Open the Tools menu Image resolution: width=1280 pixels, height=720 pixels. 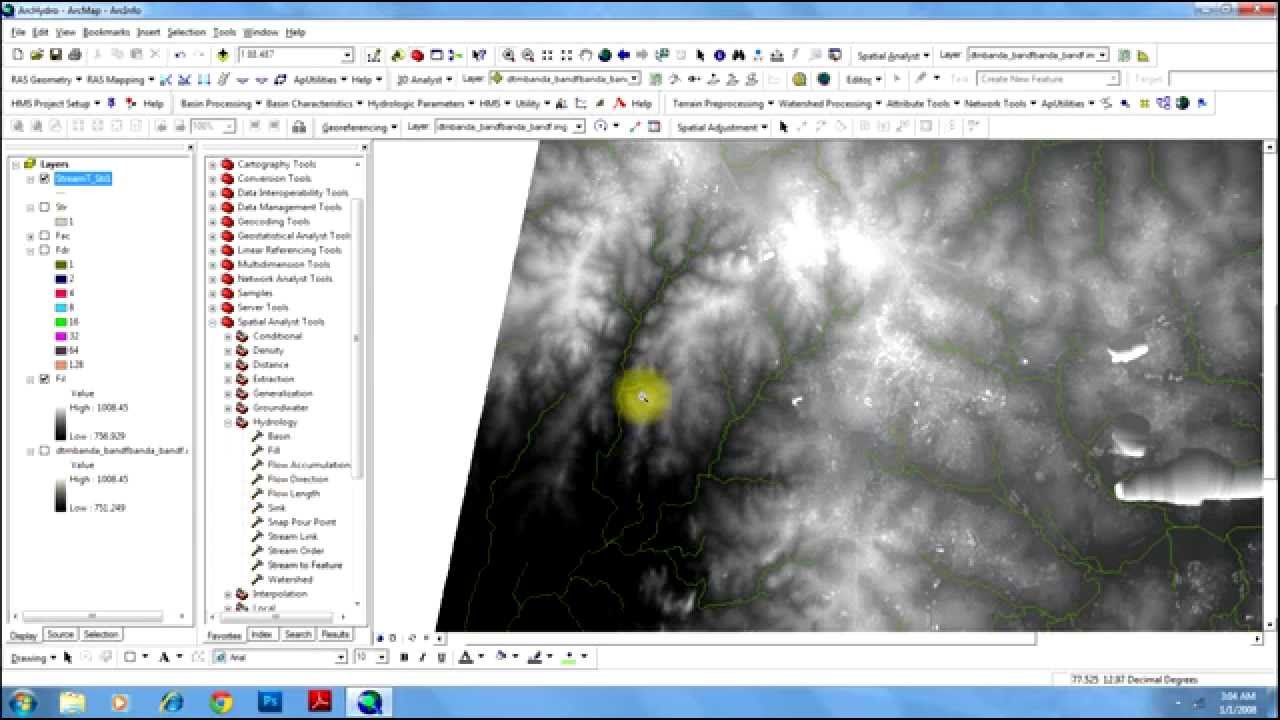225,32
